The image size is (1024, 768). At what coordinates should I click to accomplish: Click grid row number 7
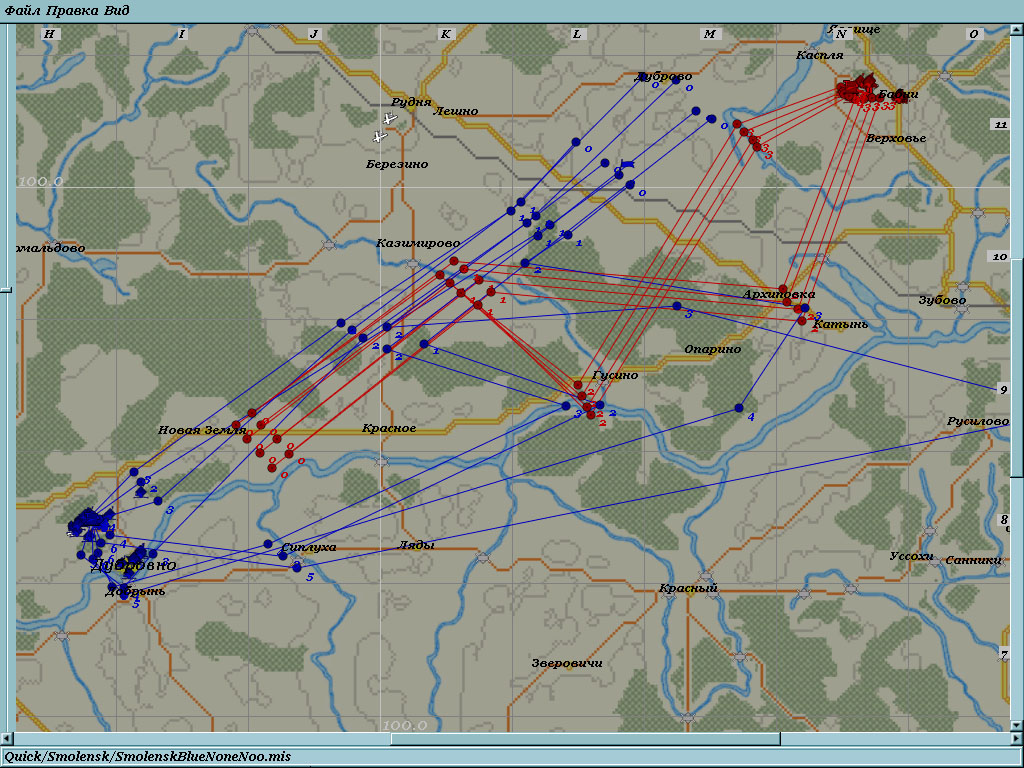coord(1004,654)
